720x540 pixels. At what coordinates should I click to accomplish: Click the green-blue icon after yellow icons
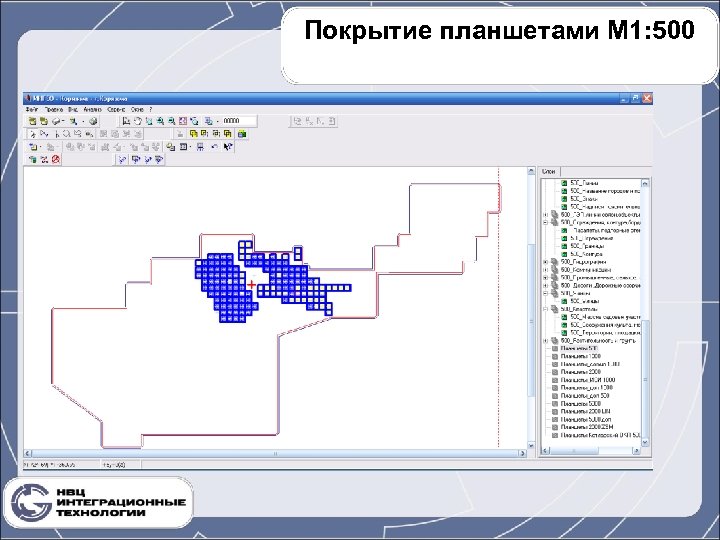242,134
